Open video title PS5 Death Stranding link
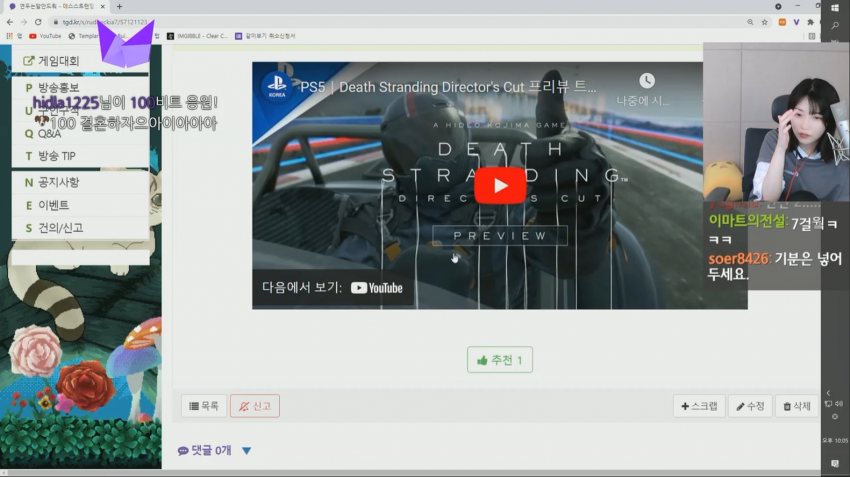Image resolution: width=850 pixels, height=477 pixels. click(x=448, y=87)
